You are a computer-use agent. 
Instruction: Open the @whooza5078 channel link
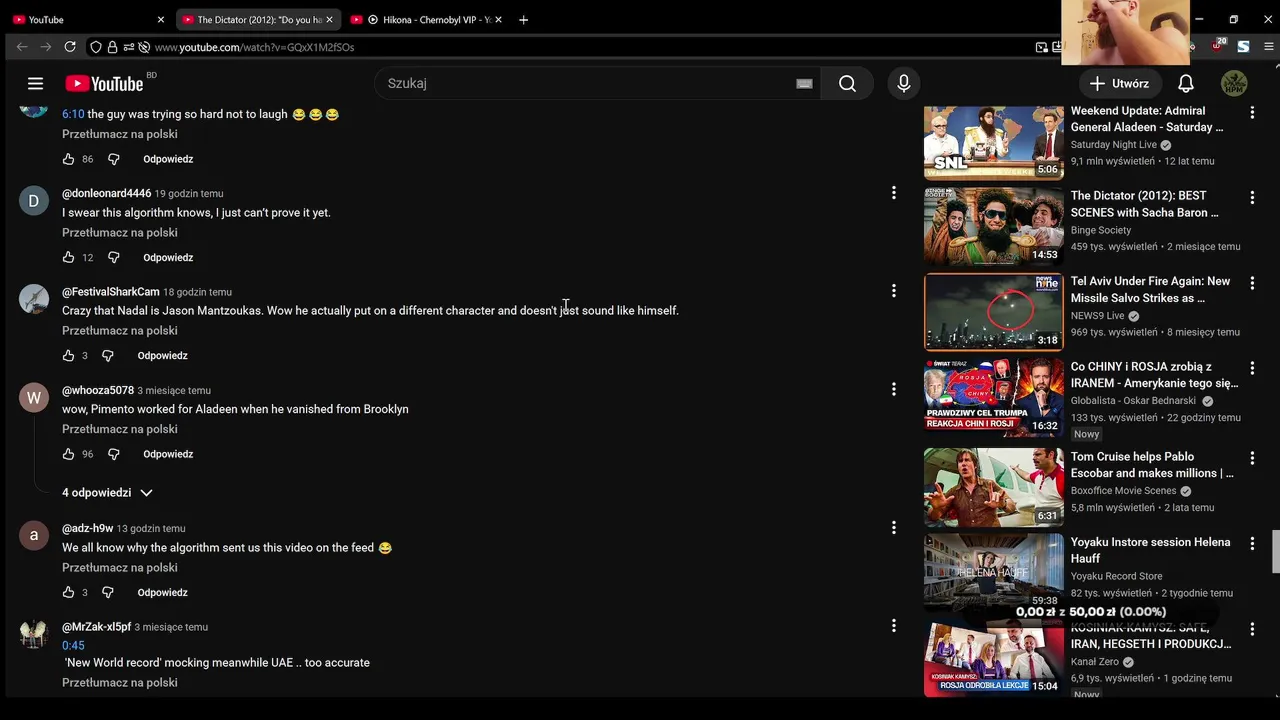98,390
